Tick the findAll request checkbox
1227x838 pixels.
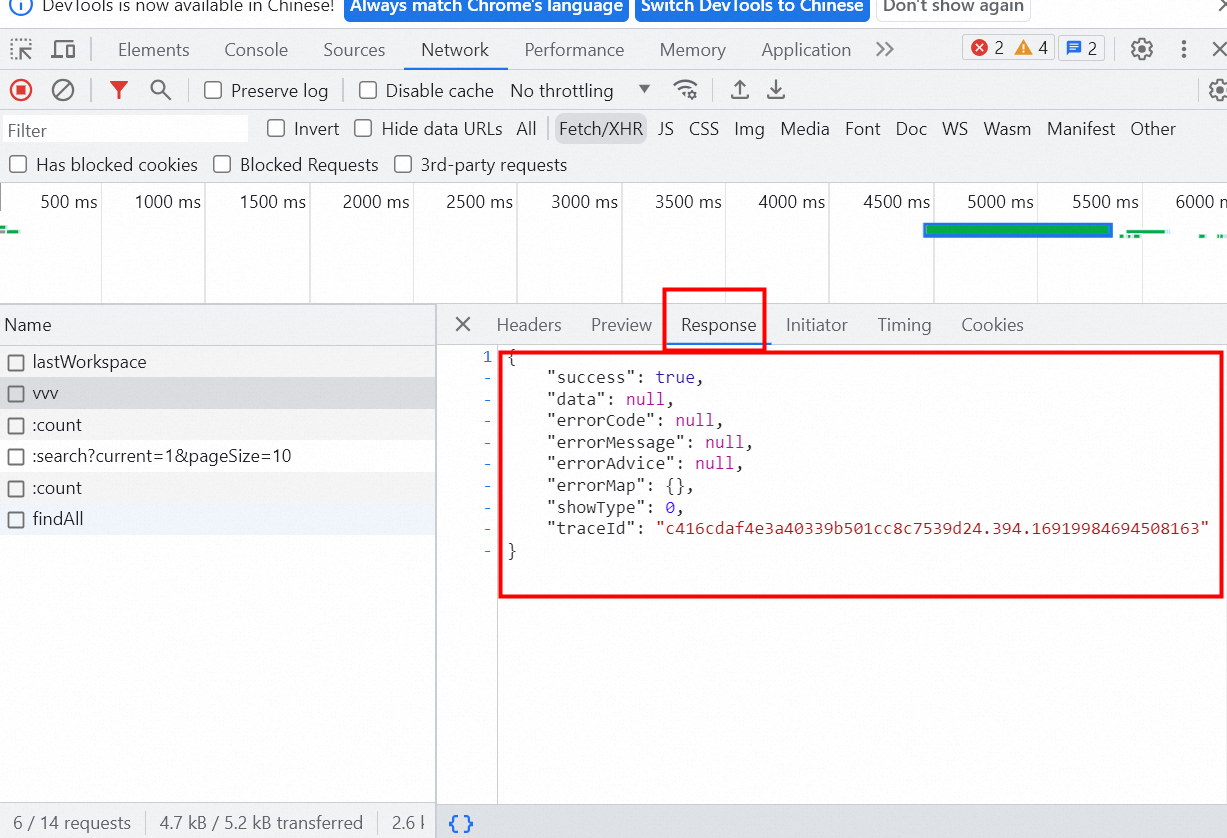tap(16, 519)
